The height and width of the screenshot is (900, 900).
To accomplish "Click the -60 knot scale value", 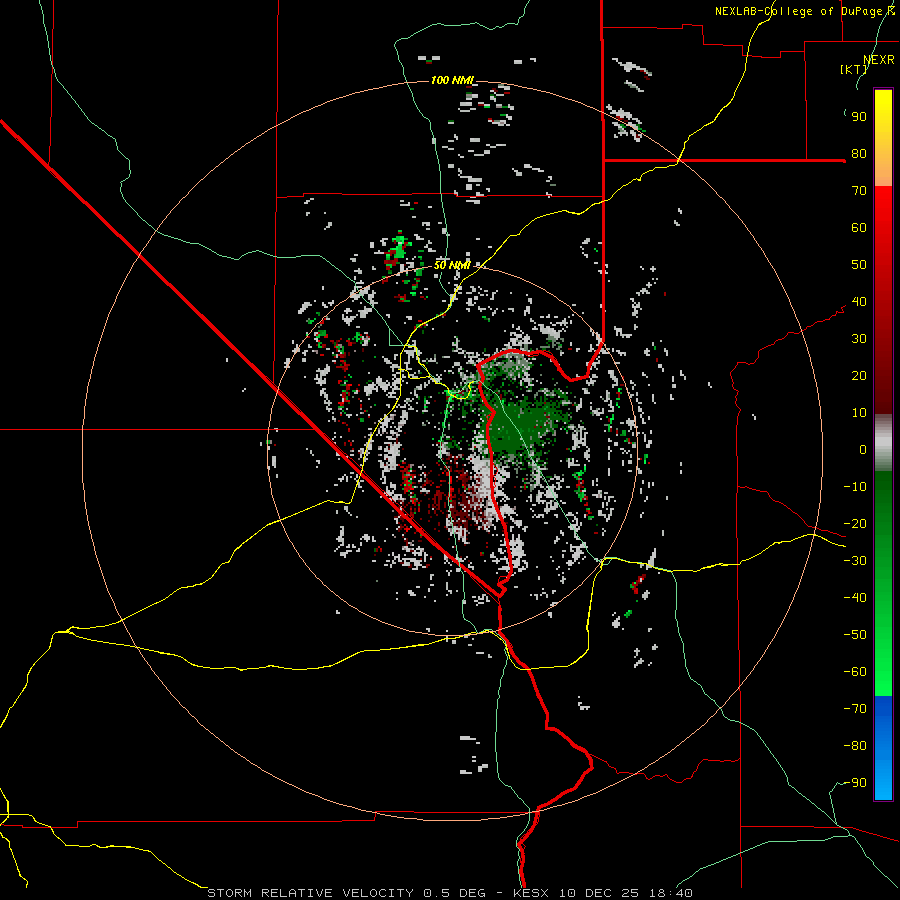I will 855,672.
